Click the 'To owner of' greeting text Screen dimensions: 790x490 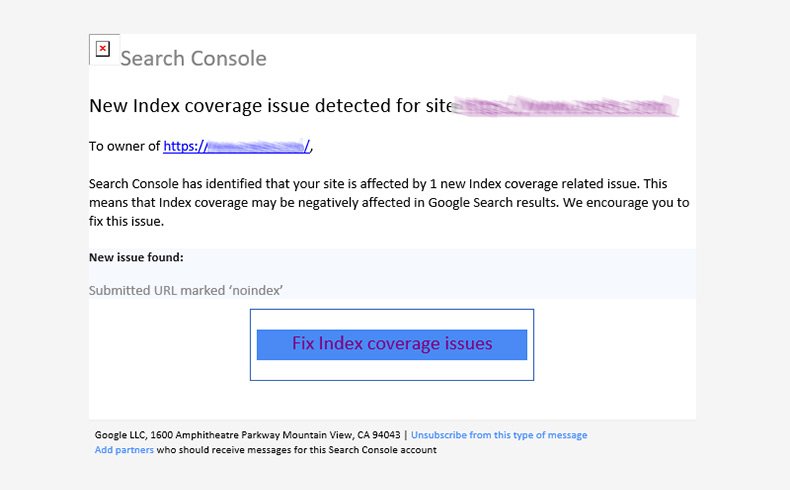(124, 146)
